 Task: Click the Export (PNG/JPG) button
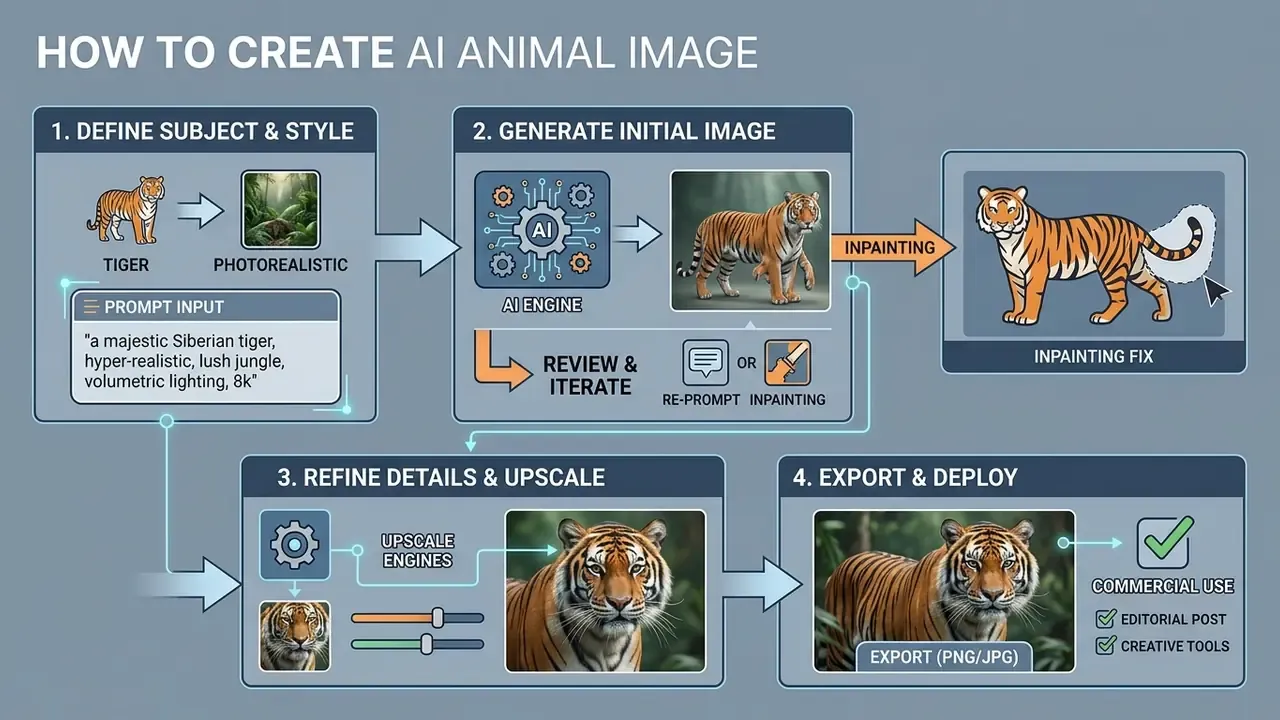click(x=944, y=657)
